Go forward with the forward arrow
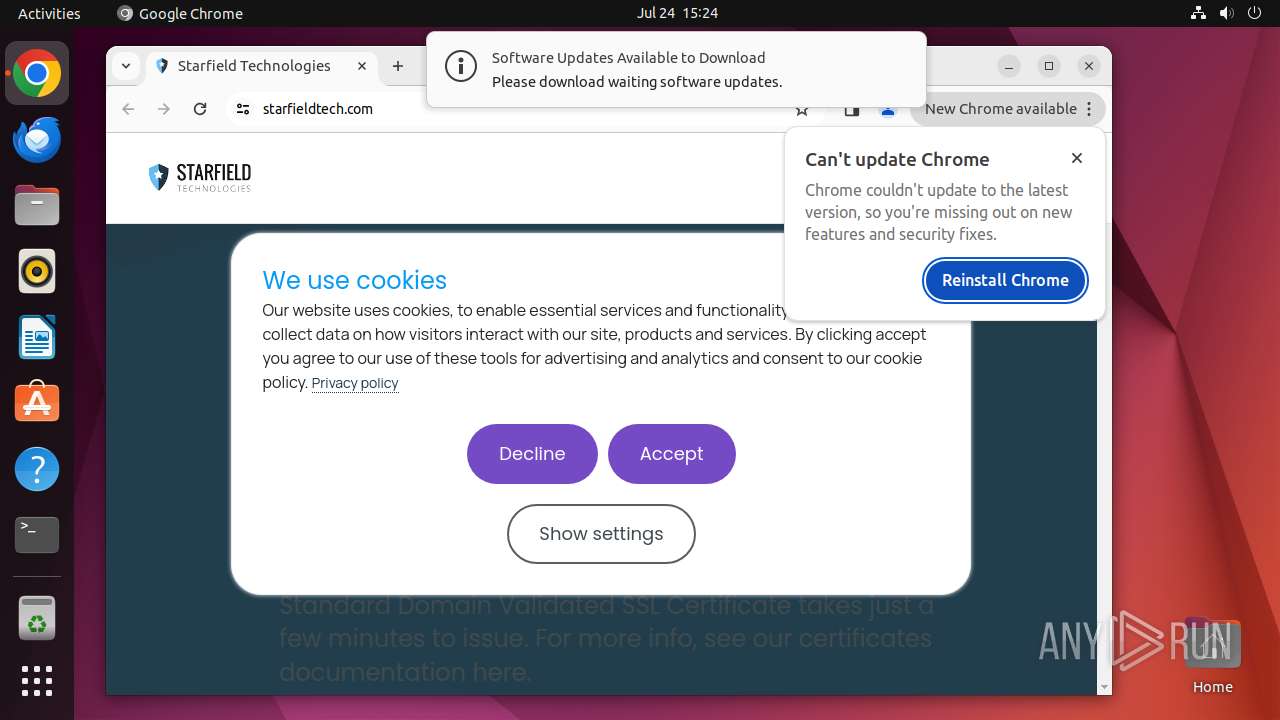The width and height of the screenshot is (1280, 720). [164, 109]
